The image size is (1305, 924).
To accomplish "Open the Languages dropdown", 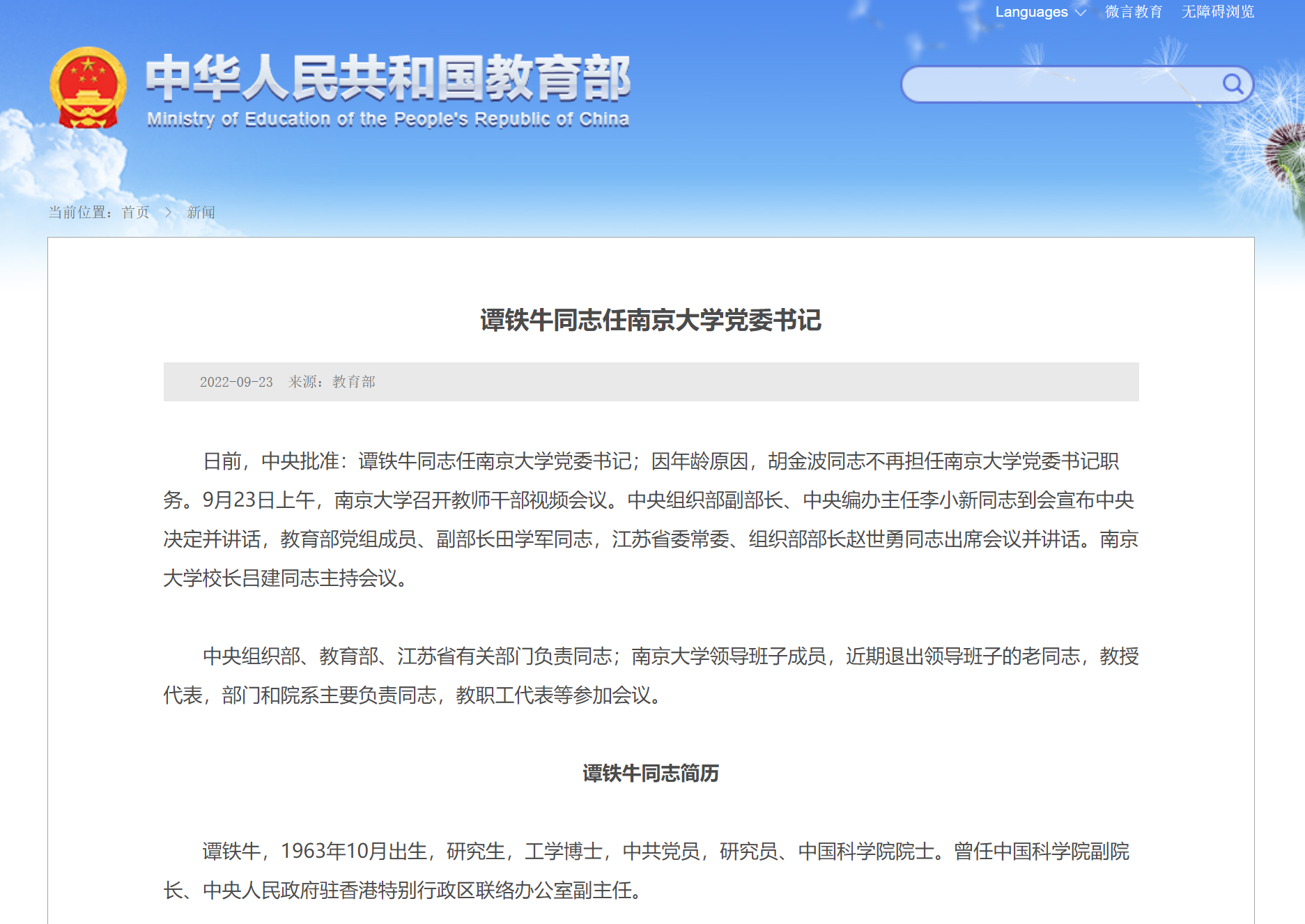I will 1040,12.
